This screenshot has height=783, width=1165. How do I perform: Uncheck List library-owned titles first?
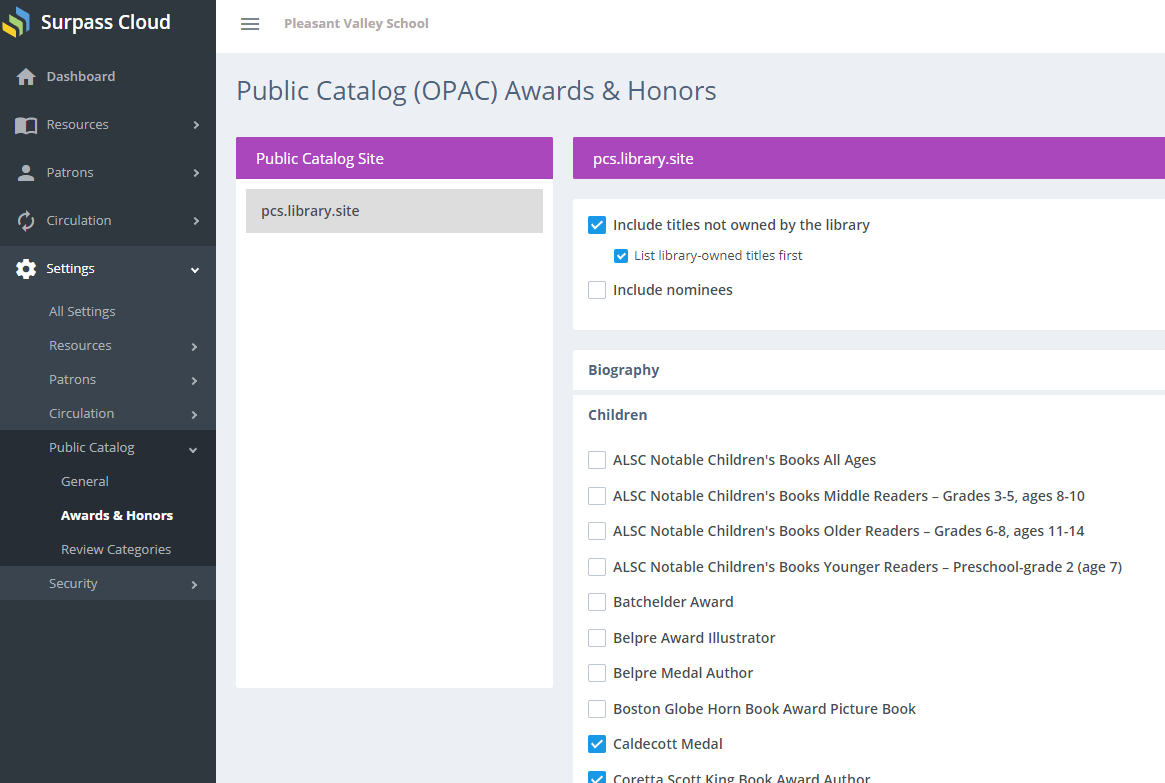621,256
